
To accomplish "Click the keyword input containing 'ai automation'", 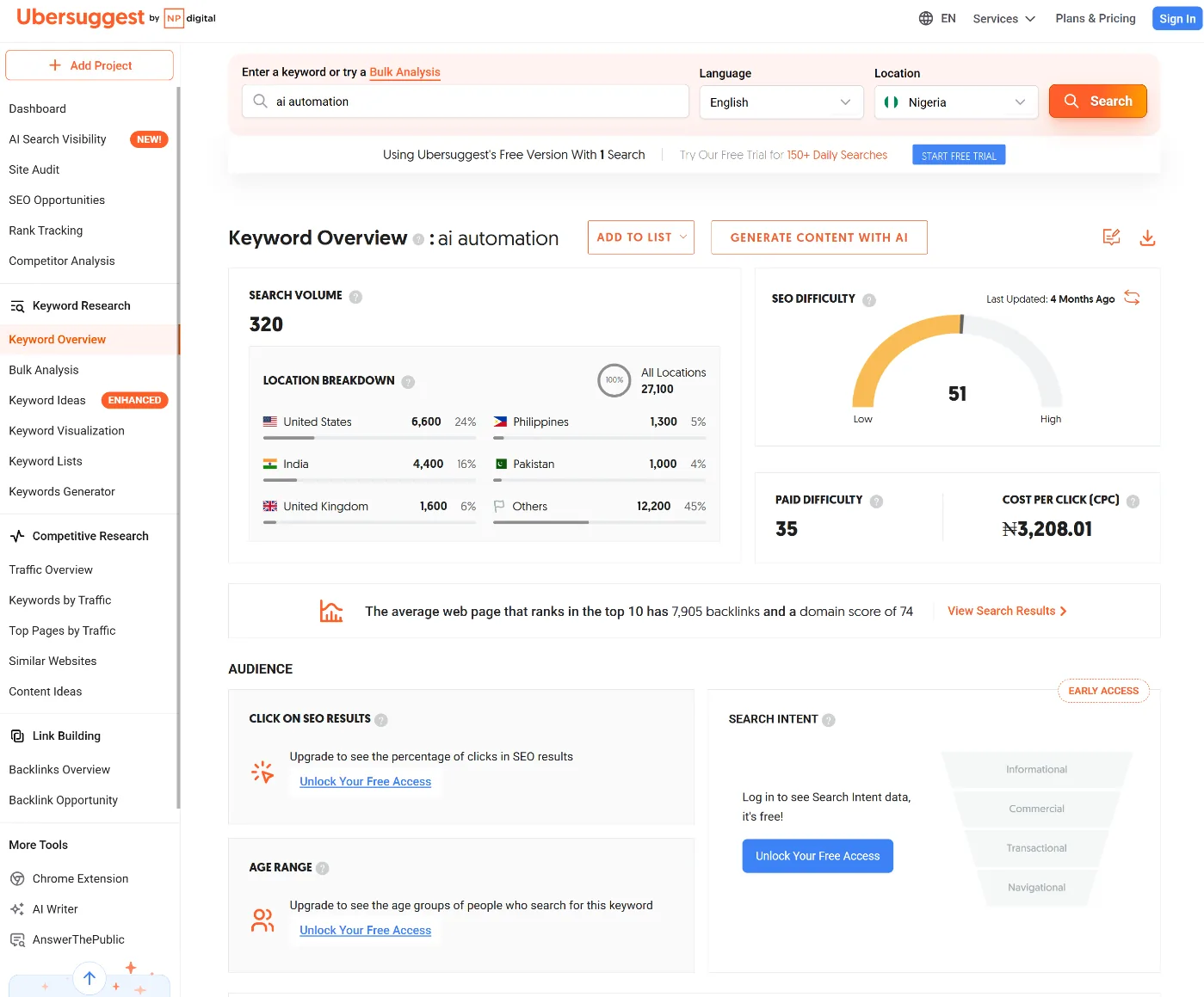I will pos(465,101).
